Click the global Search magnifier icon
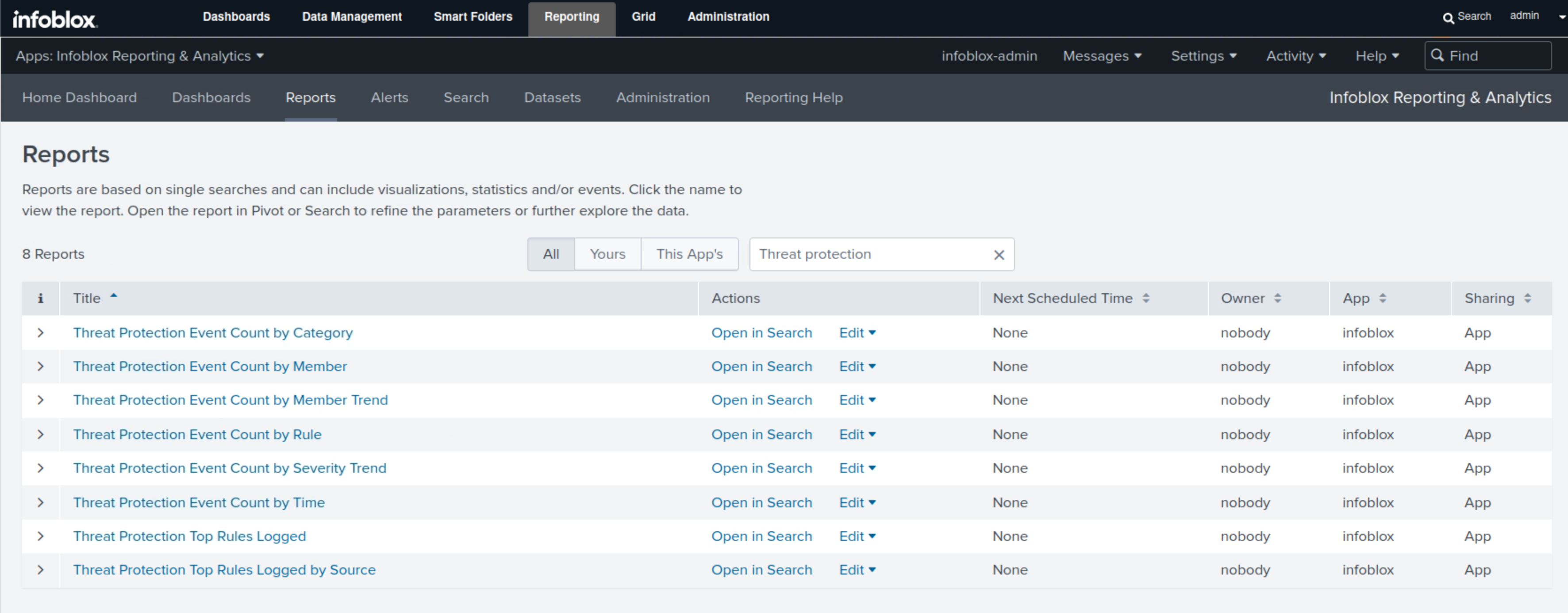This screenshot has height=613, width=1568. coord(1448,18)
